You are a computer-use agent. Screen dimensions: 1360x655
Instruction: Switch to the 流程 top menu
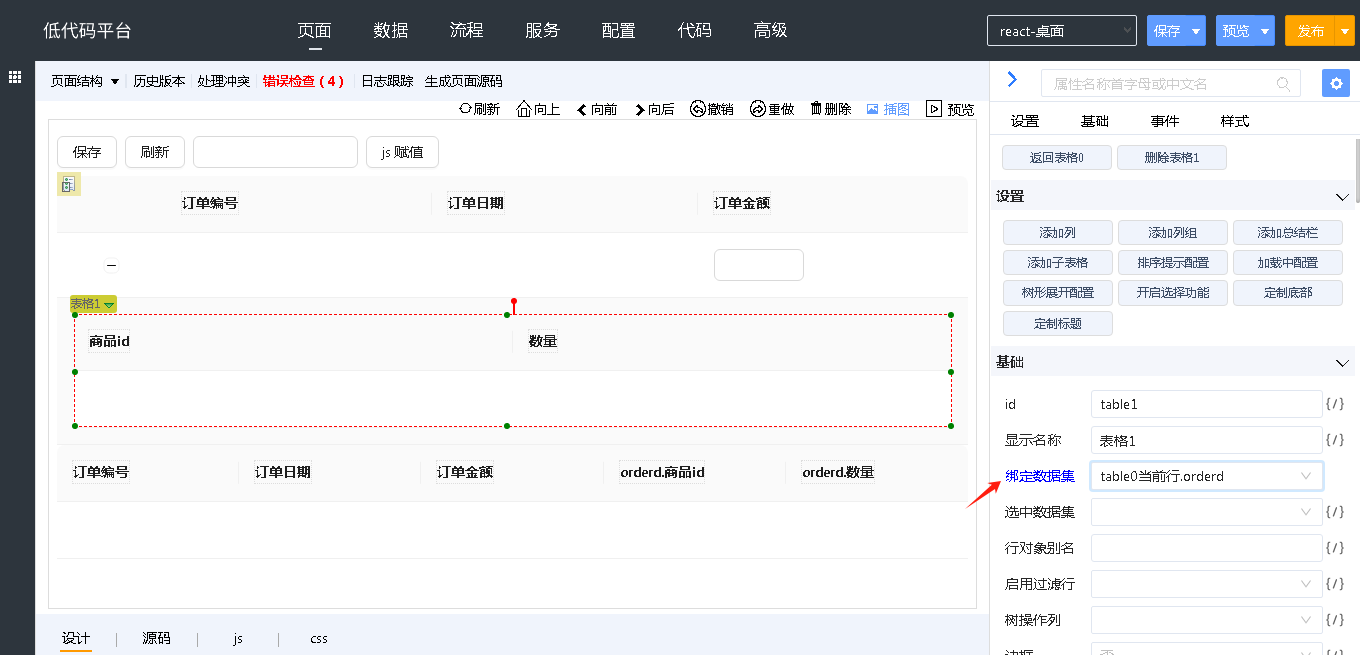467,30
